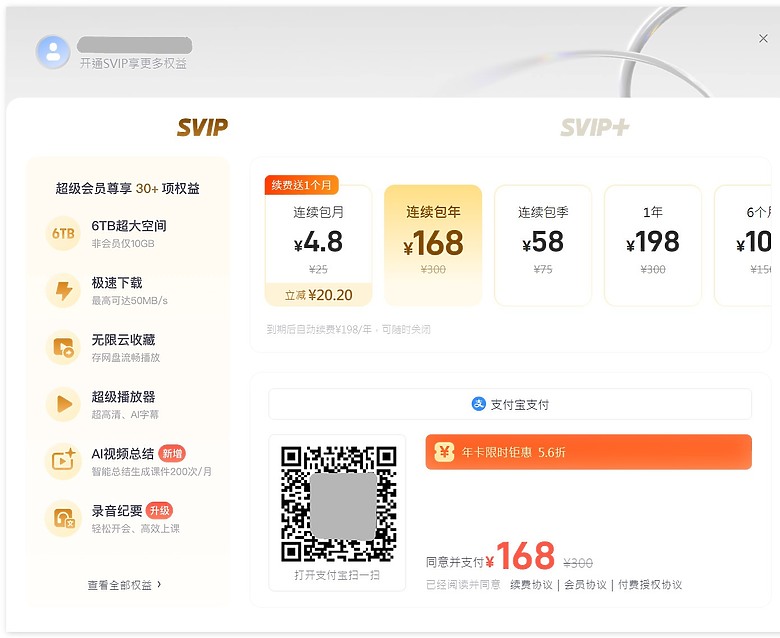Click the unlimited cloud collection icon
Image resolution: width=780 pixels, height=638 pixels.
[63, 347]
